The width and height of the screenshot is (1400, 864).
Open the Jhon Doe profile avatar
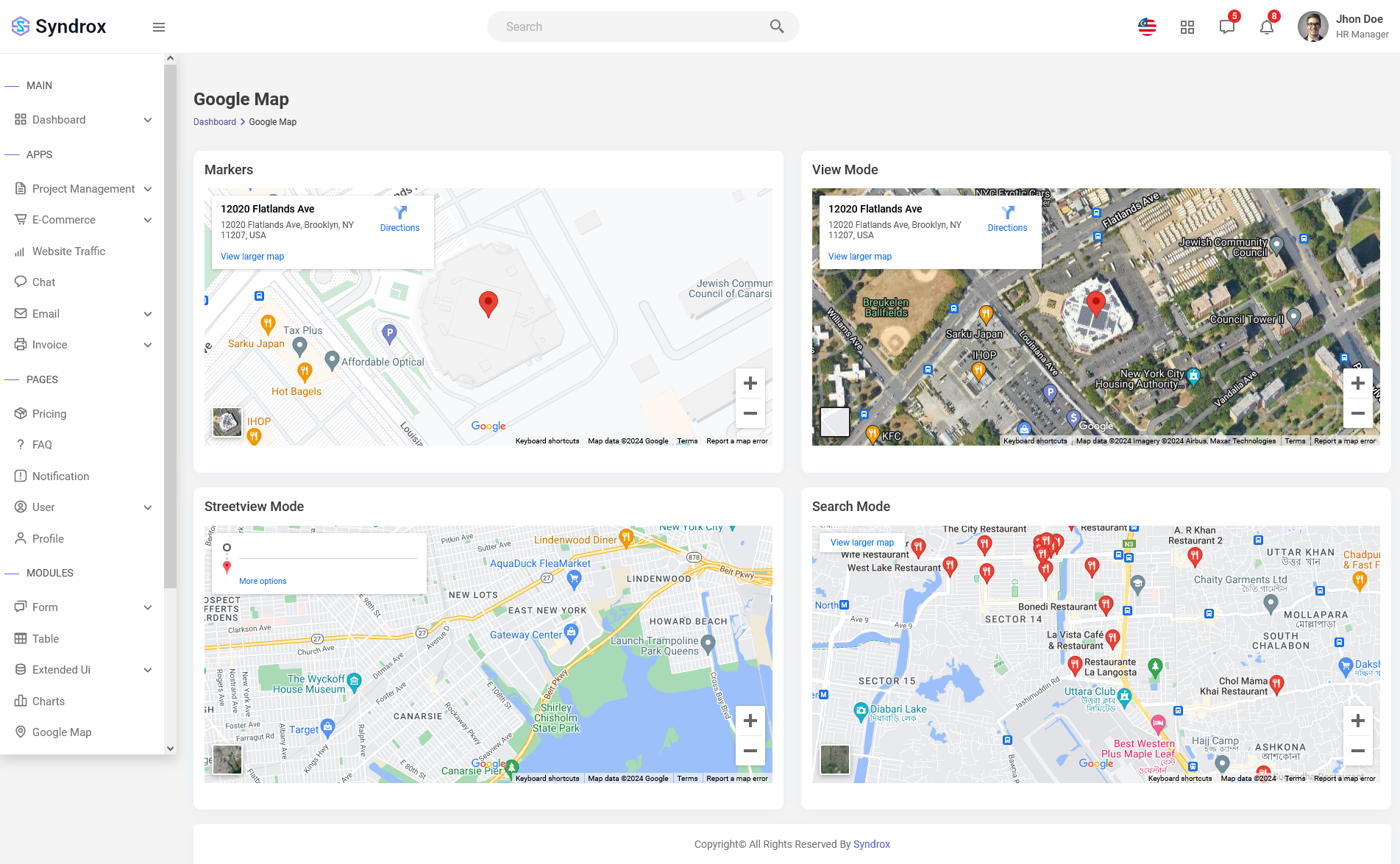click(1313, 26)
